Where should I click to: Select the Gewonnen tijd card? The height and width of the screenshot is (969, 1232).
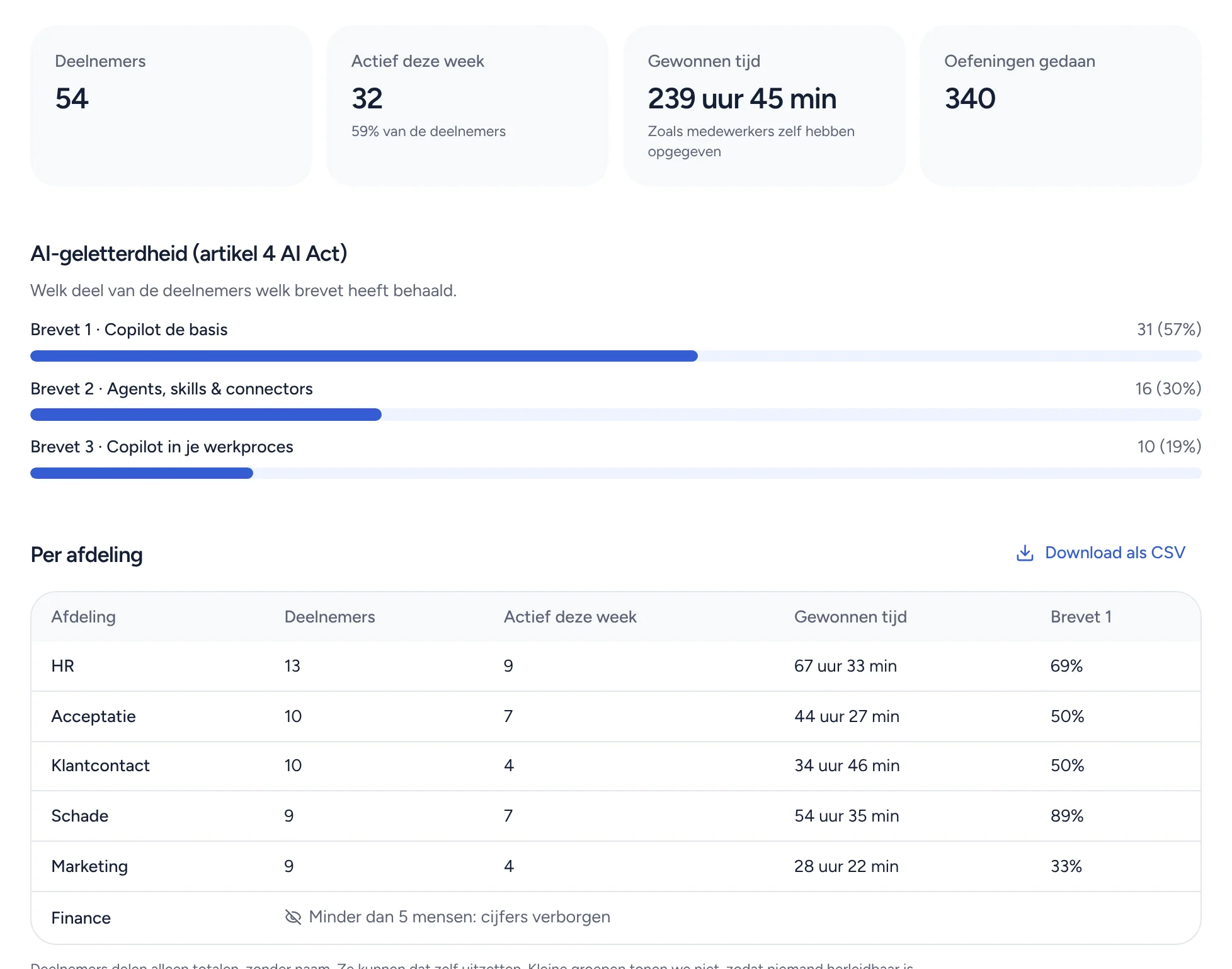pyautogui.click(x=764, y=106)
